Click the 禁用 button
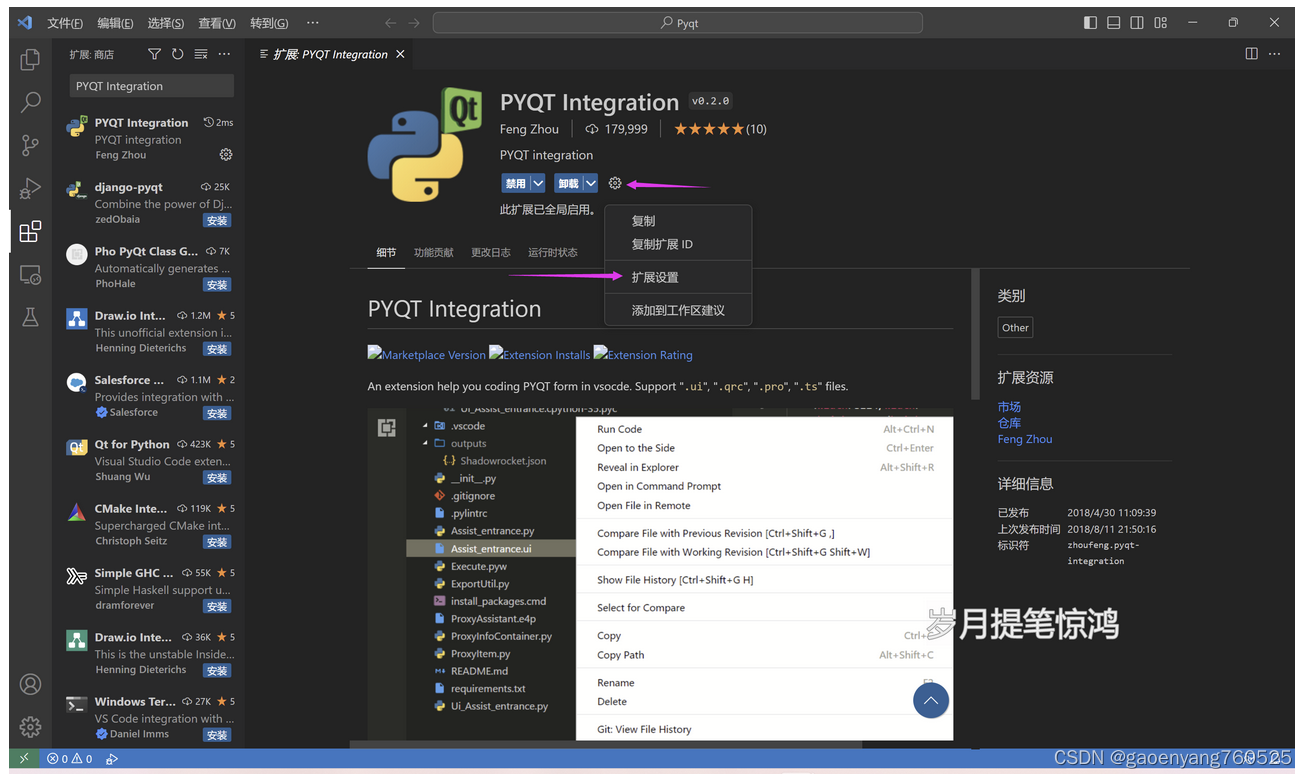 (516, 183)
